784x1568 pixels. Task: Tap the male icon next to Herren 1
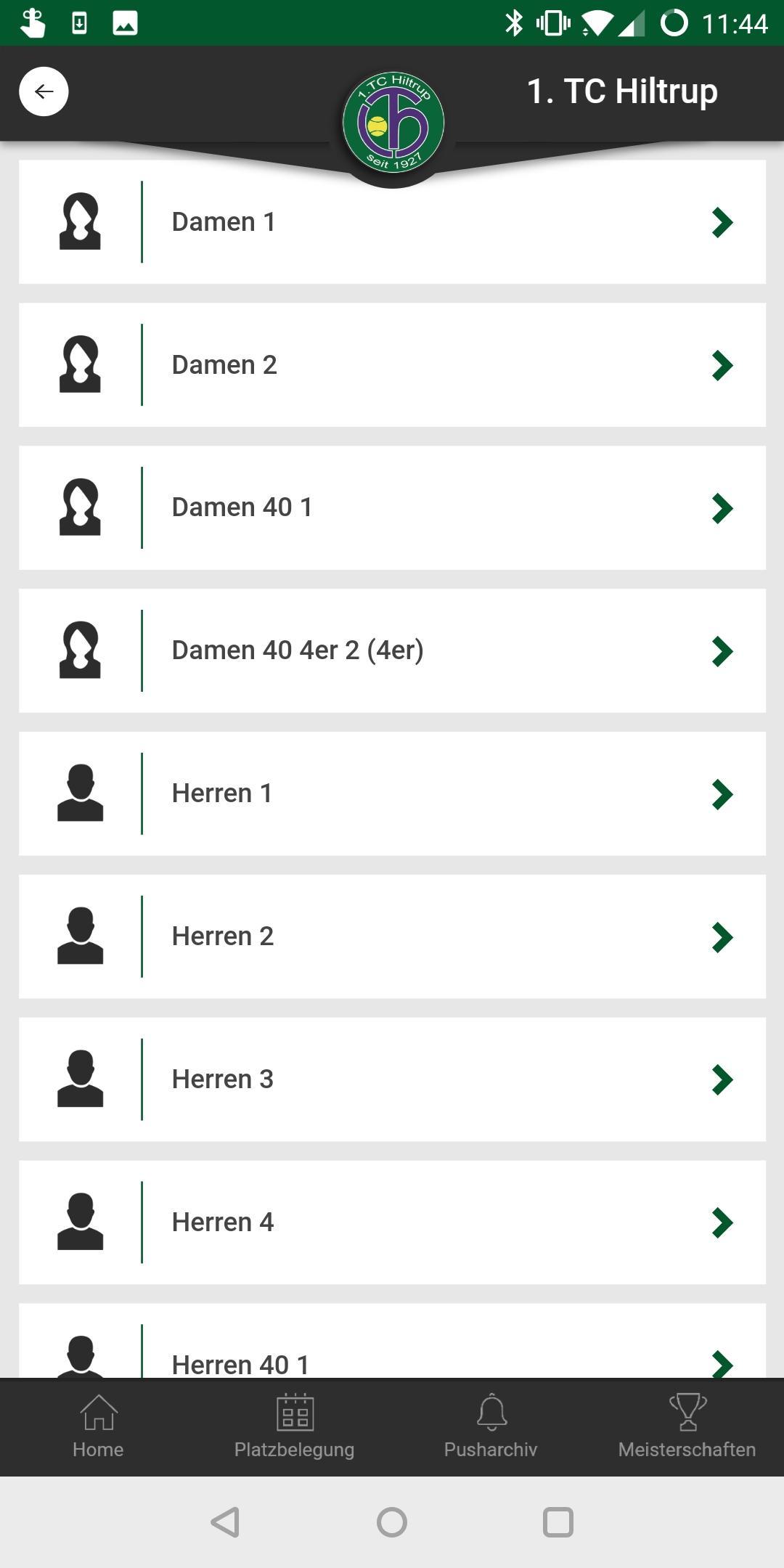(x=80, y=793)
